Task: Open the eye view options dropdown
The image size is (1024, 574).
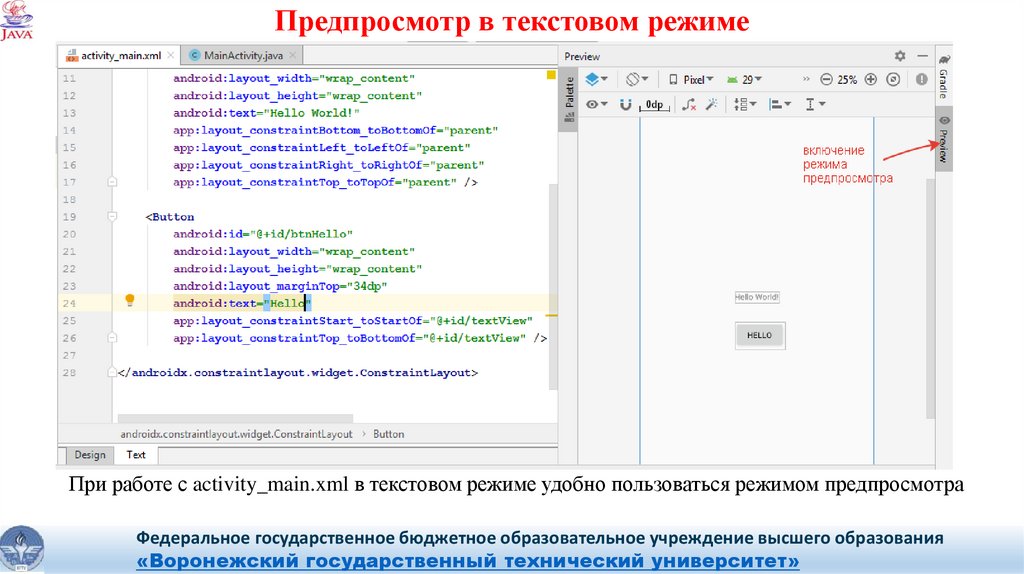Action: [597, 104]
